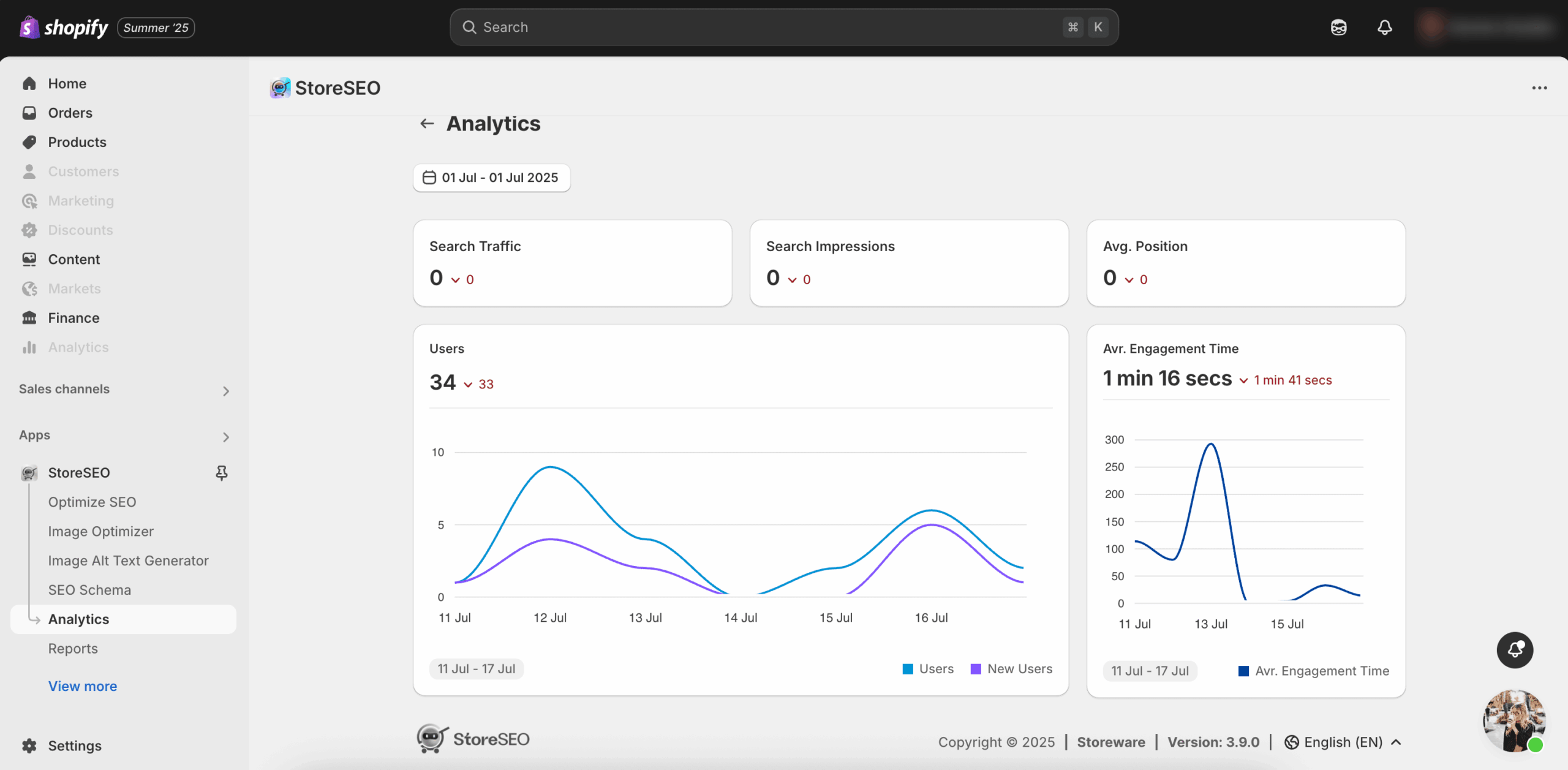Click the Version: 3.9.0 text

1213,742
